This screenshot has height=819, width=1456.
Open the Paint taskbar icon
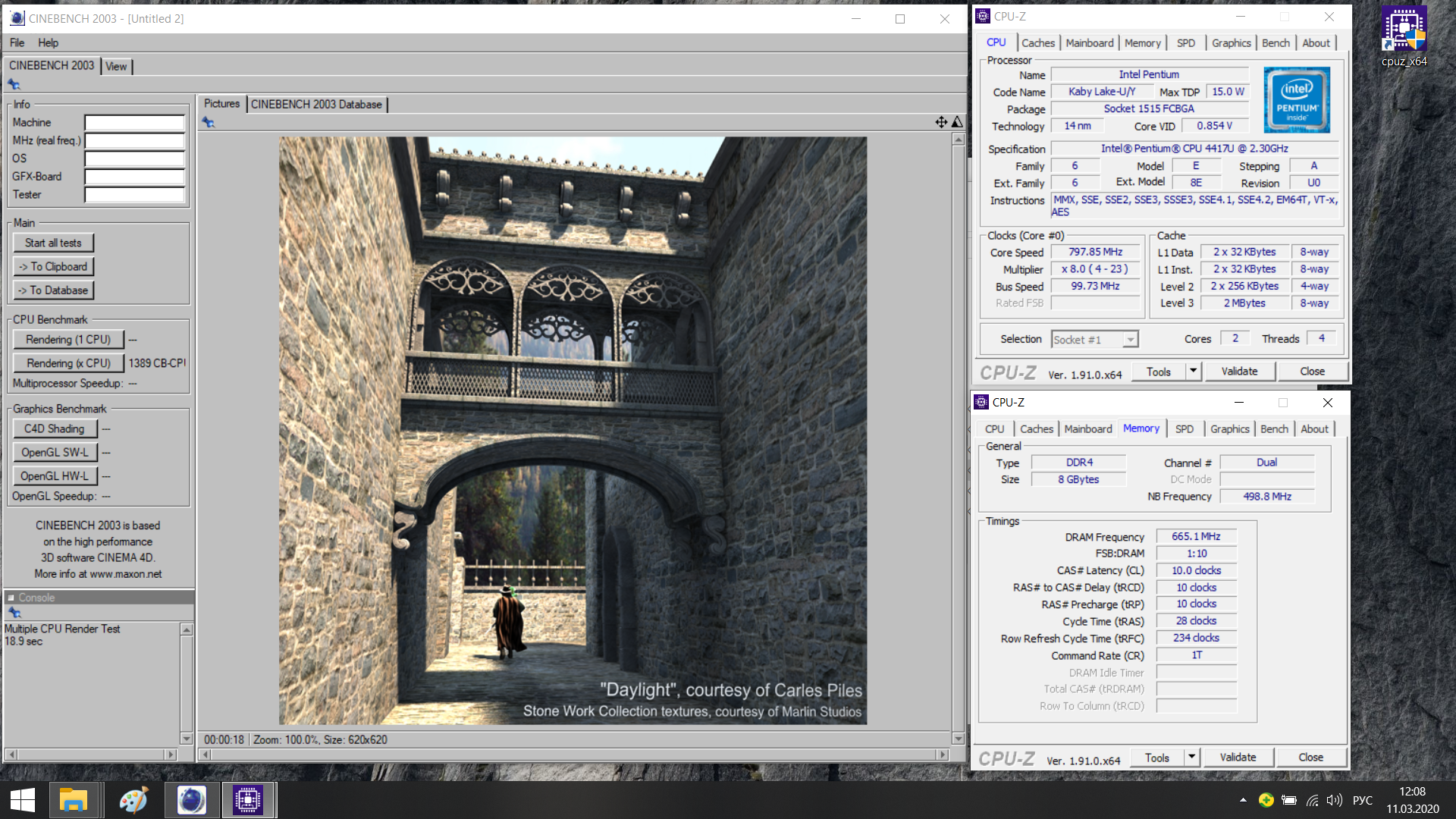[133, 800]
